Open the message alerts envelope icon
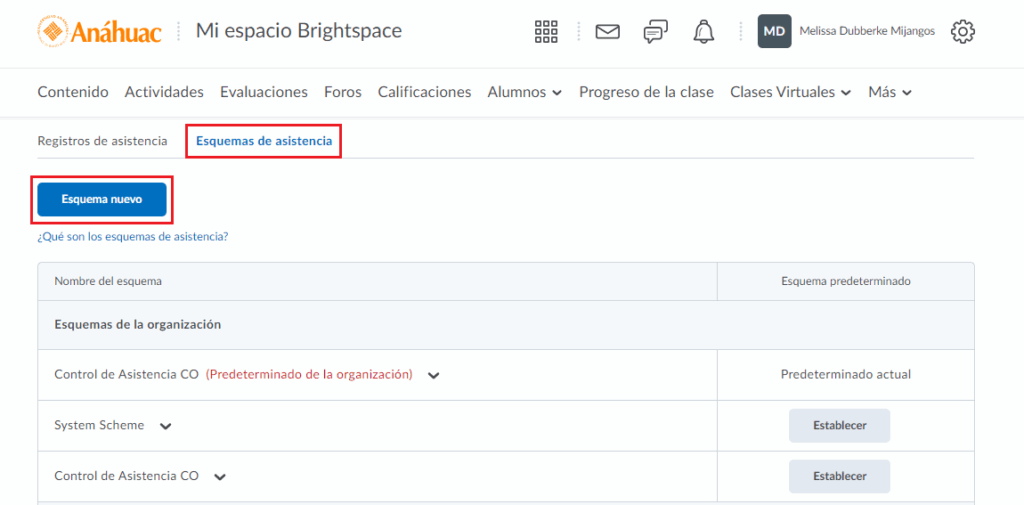Image resolution: width=1024 pixels, height=505 pixels. [607, 32]
